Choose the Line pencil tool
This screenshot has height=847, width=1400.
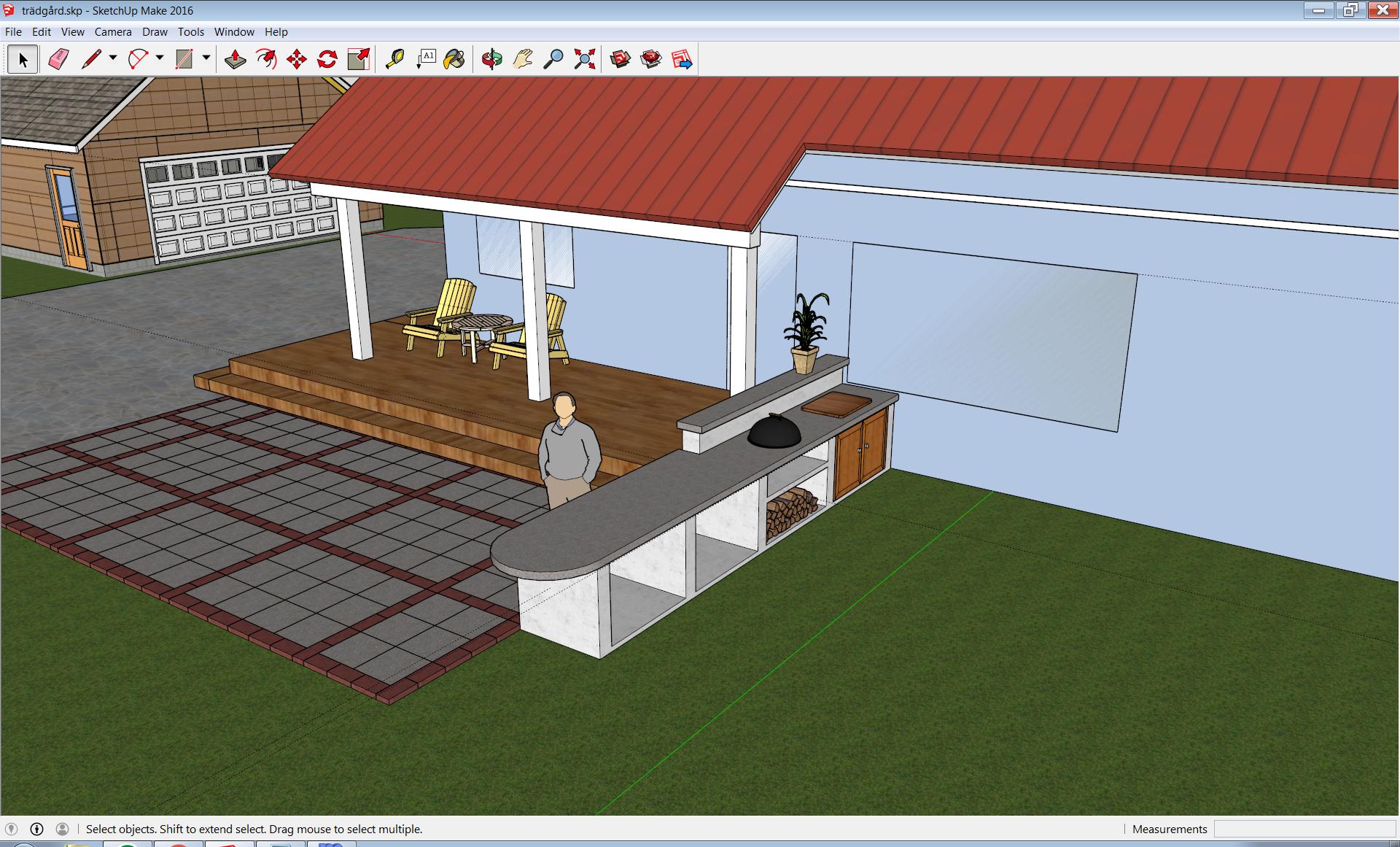[91, 59]
